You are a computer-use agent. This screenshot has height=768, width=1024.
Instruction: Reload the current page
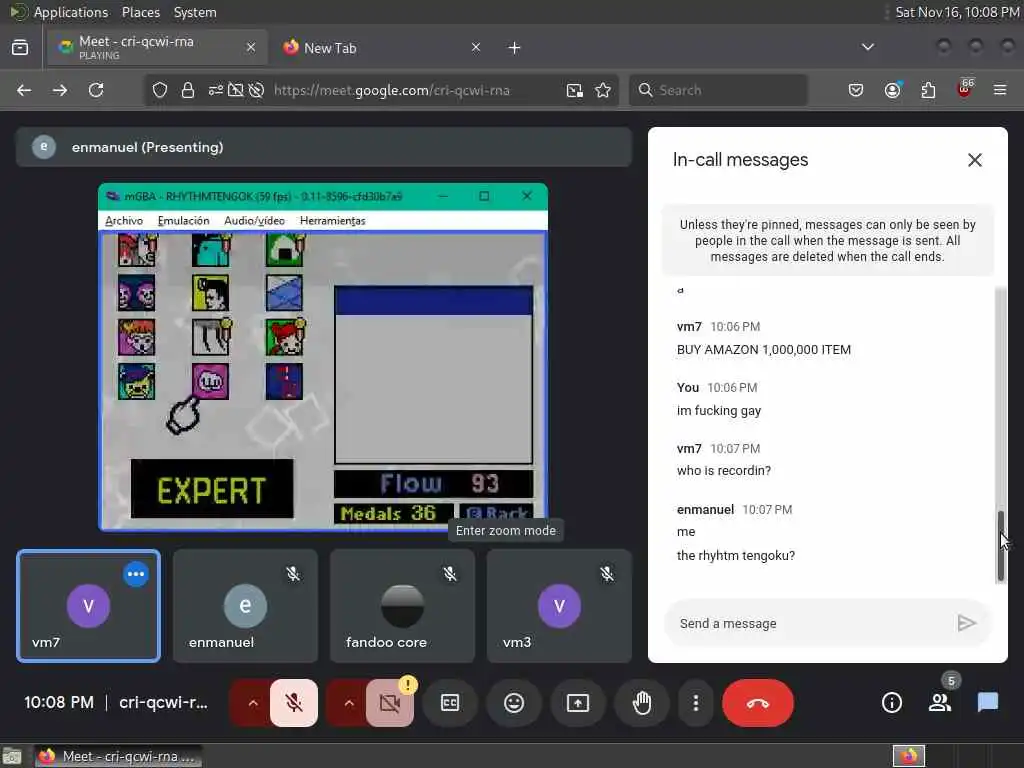tap(96, 90)
